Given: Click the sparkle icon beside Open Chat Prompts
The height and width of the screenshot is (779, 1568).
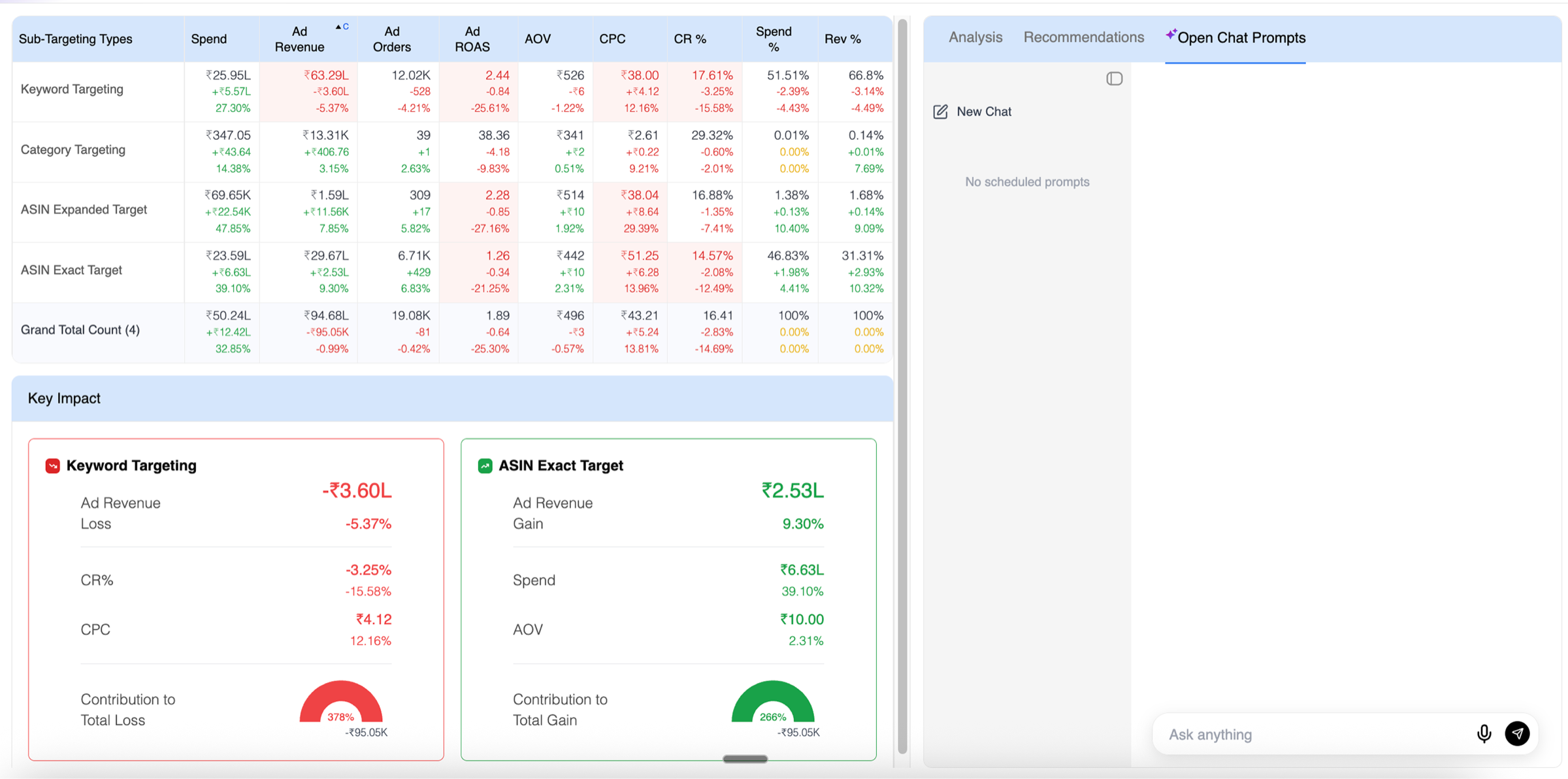Looking at the screenshot, I should 1171,33.
